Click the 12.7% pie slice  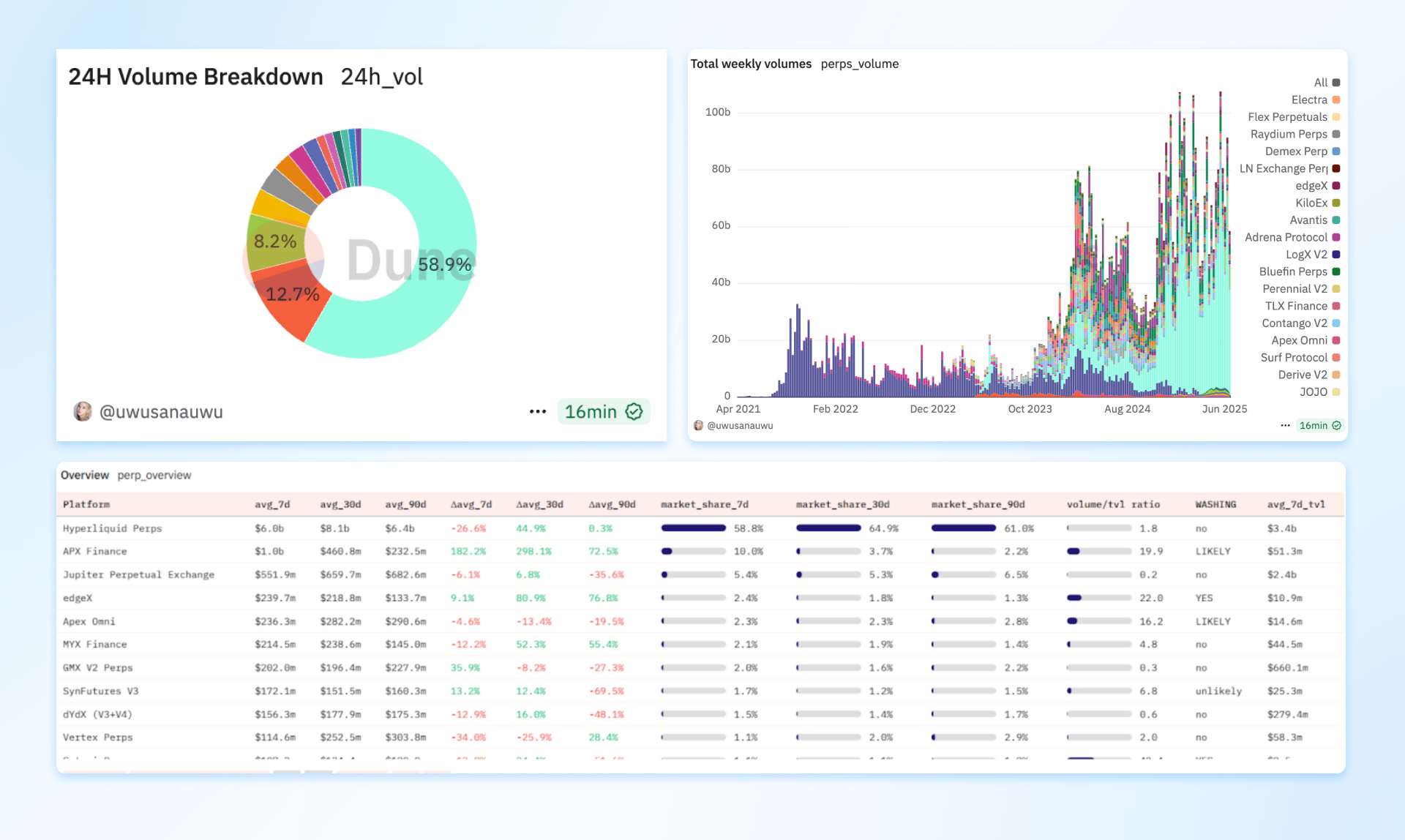pos(293,294)
